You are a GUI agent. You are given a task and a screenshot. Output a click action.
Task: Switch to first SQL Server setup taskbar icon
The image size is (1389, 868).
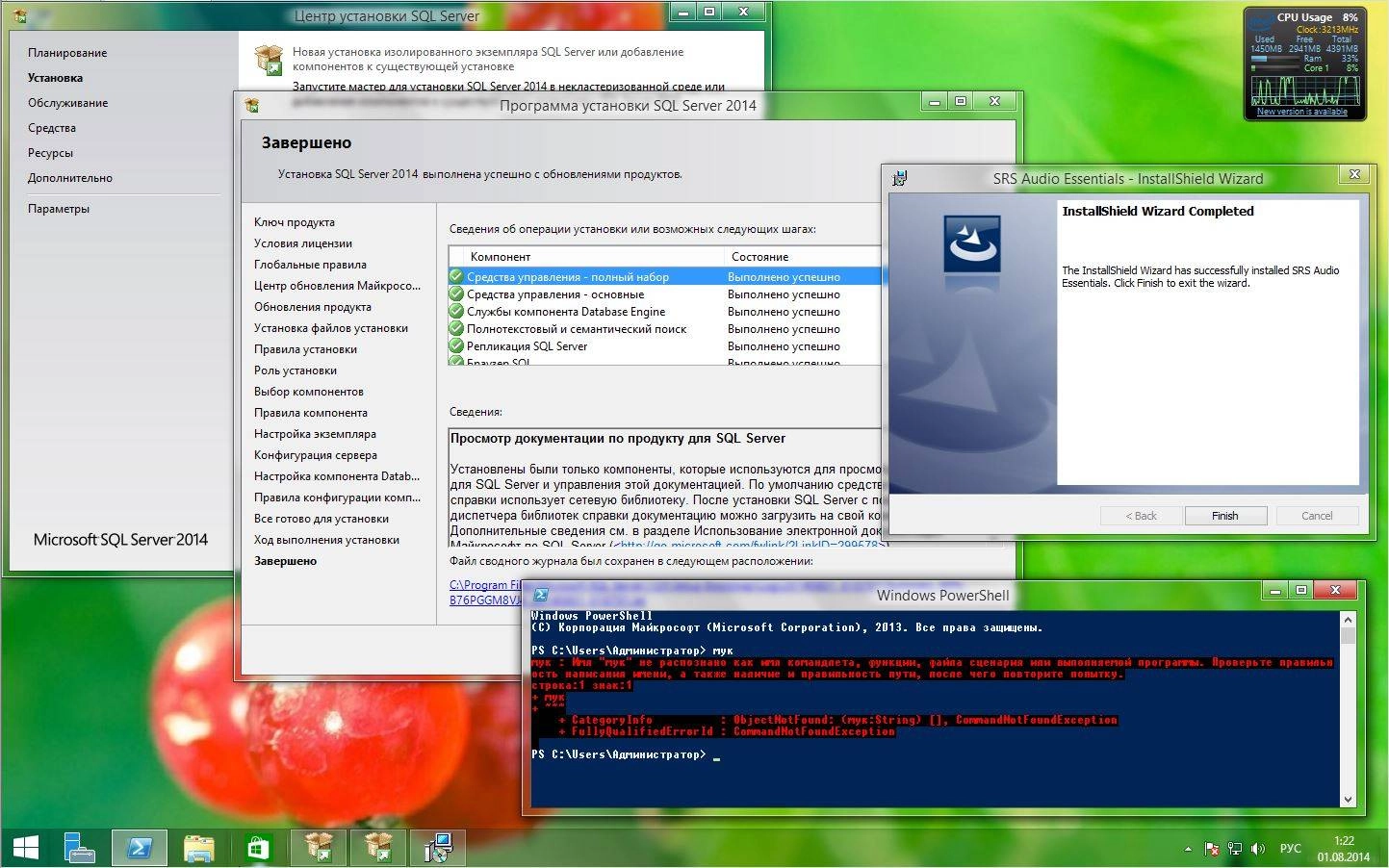(x=318, y=848)
